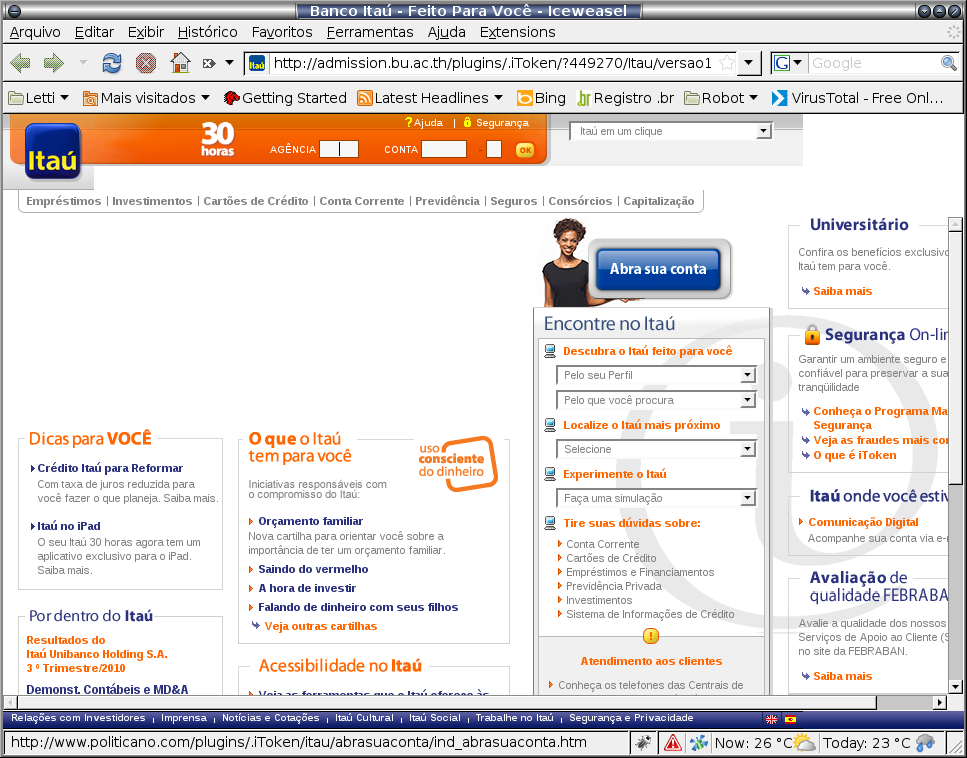
Task: Open the Exibir menu
Action: [146, 32]
